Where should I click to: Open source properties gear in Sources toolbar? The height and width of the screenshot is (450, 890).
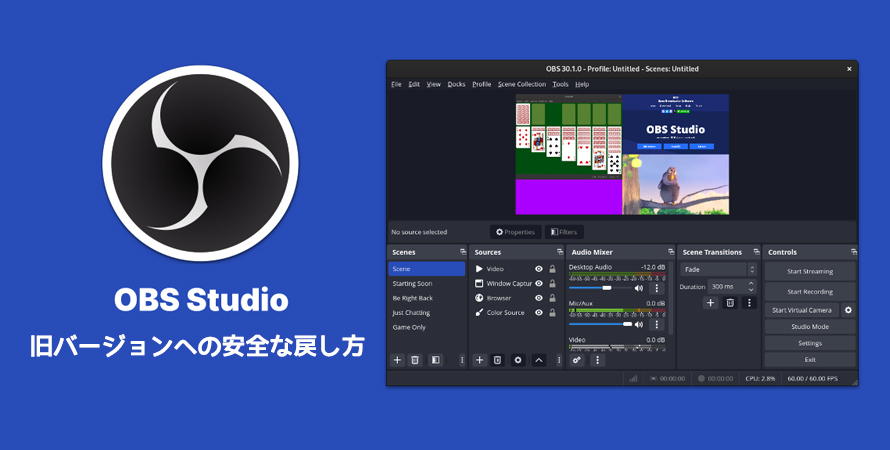click(518, 360)
